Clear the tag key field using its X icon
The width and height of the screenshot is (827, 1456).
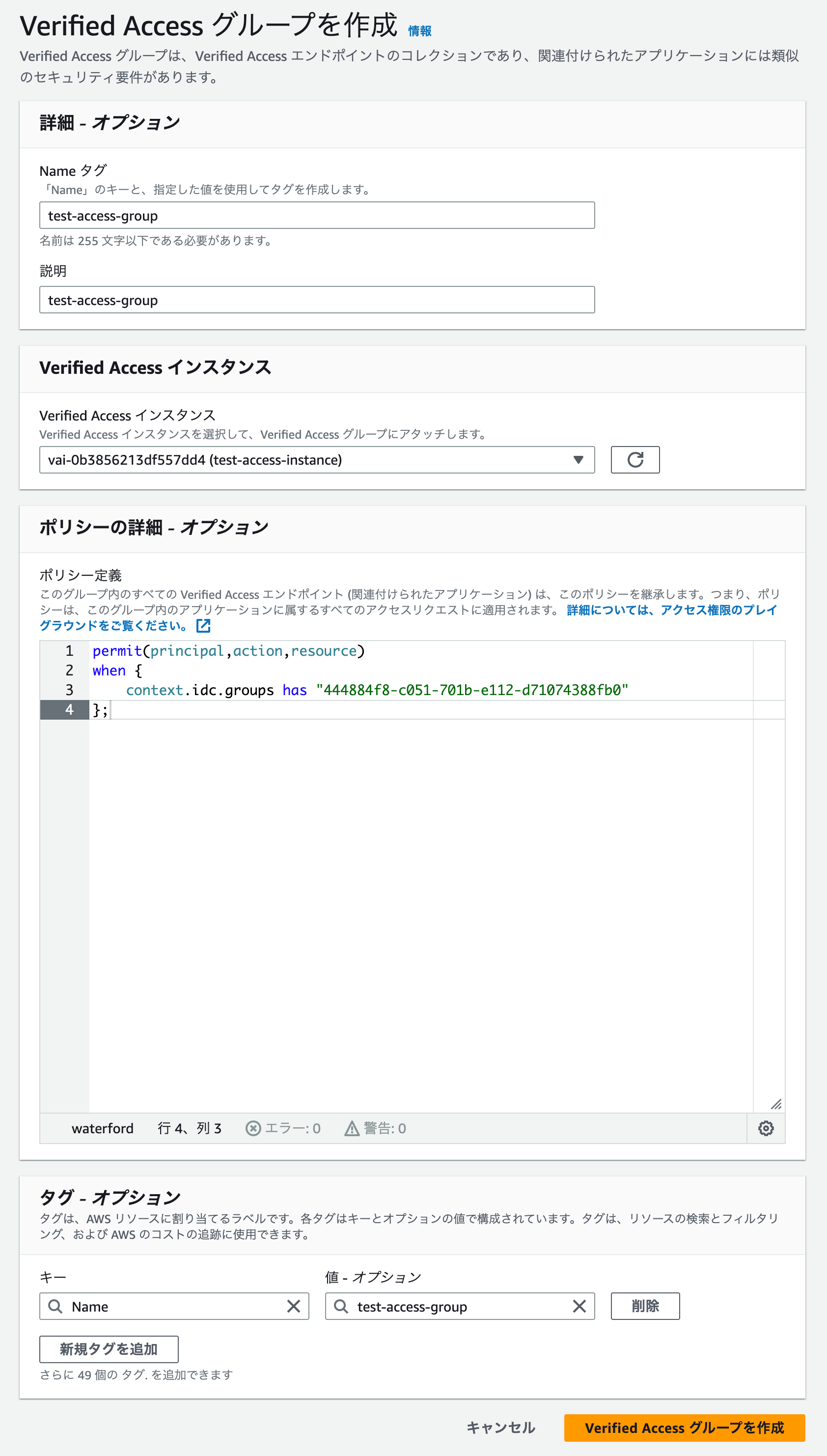(x=294, y=1306)
